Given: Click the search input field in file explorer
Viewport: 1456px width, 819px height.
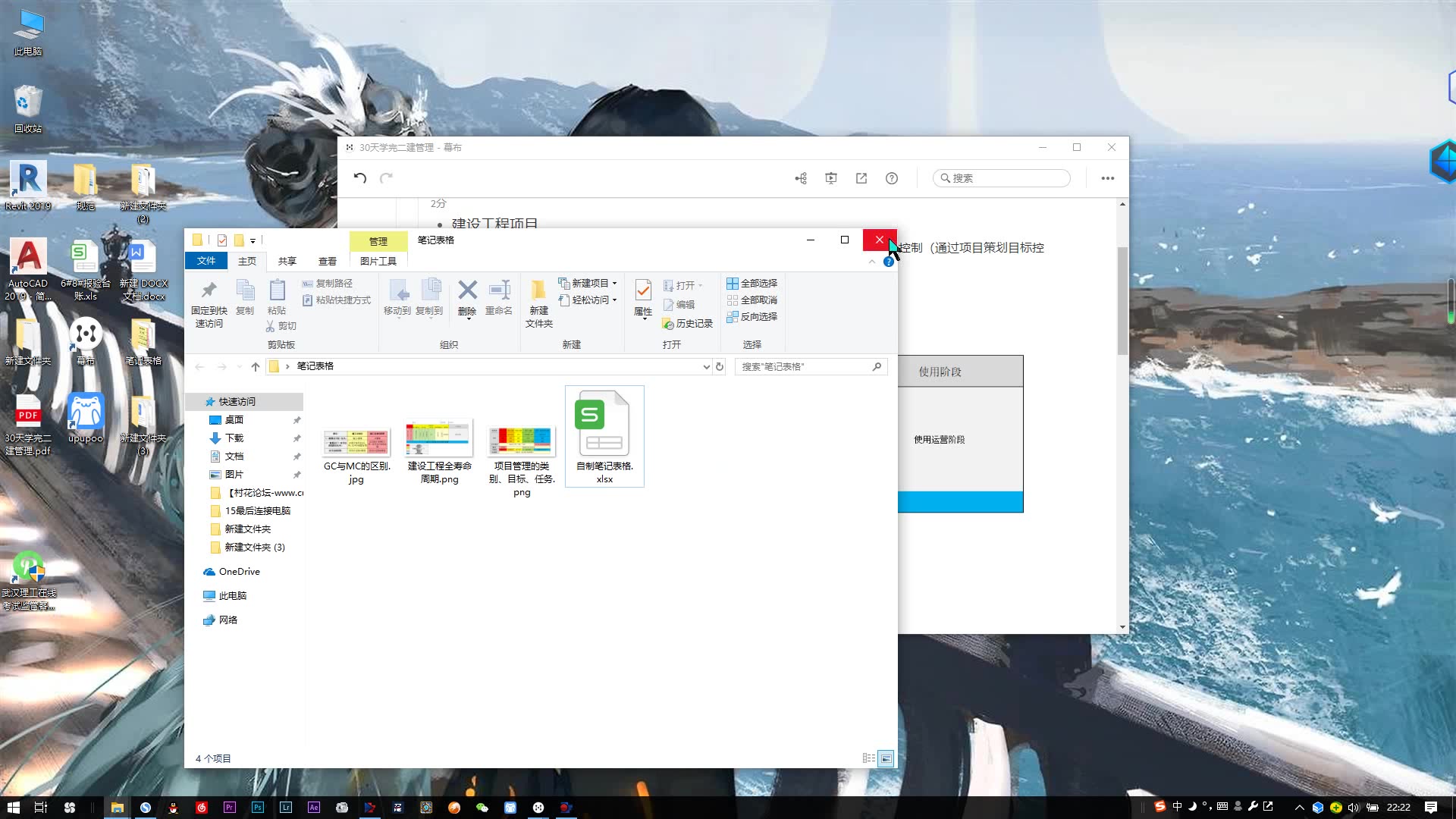Looking at the screenshot, I should [805, 366].
